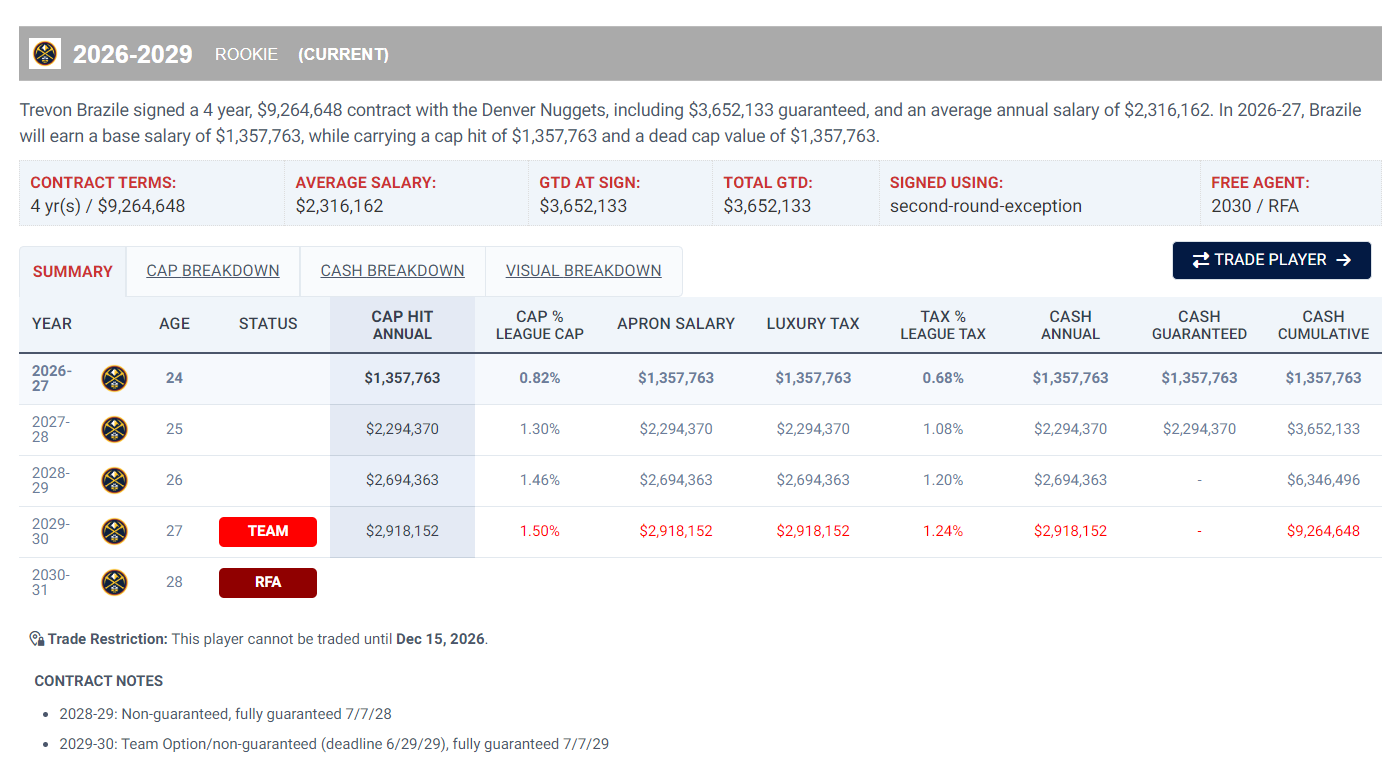Open the Trade Player tool
The image size is (1385, 767).
coord(1271,260)
